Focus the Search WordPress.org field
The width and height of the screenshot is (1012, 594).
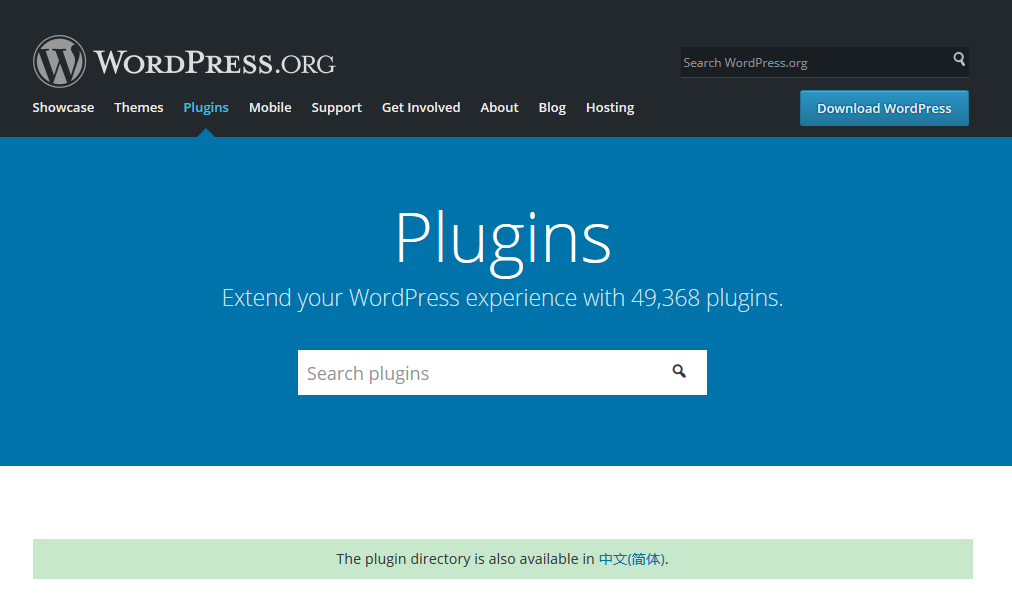point(812,62)
